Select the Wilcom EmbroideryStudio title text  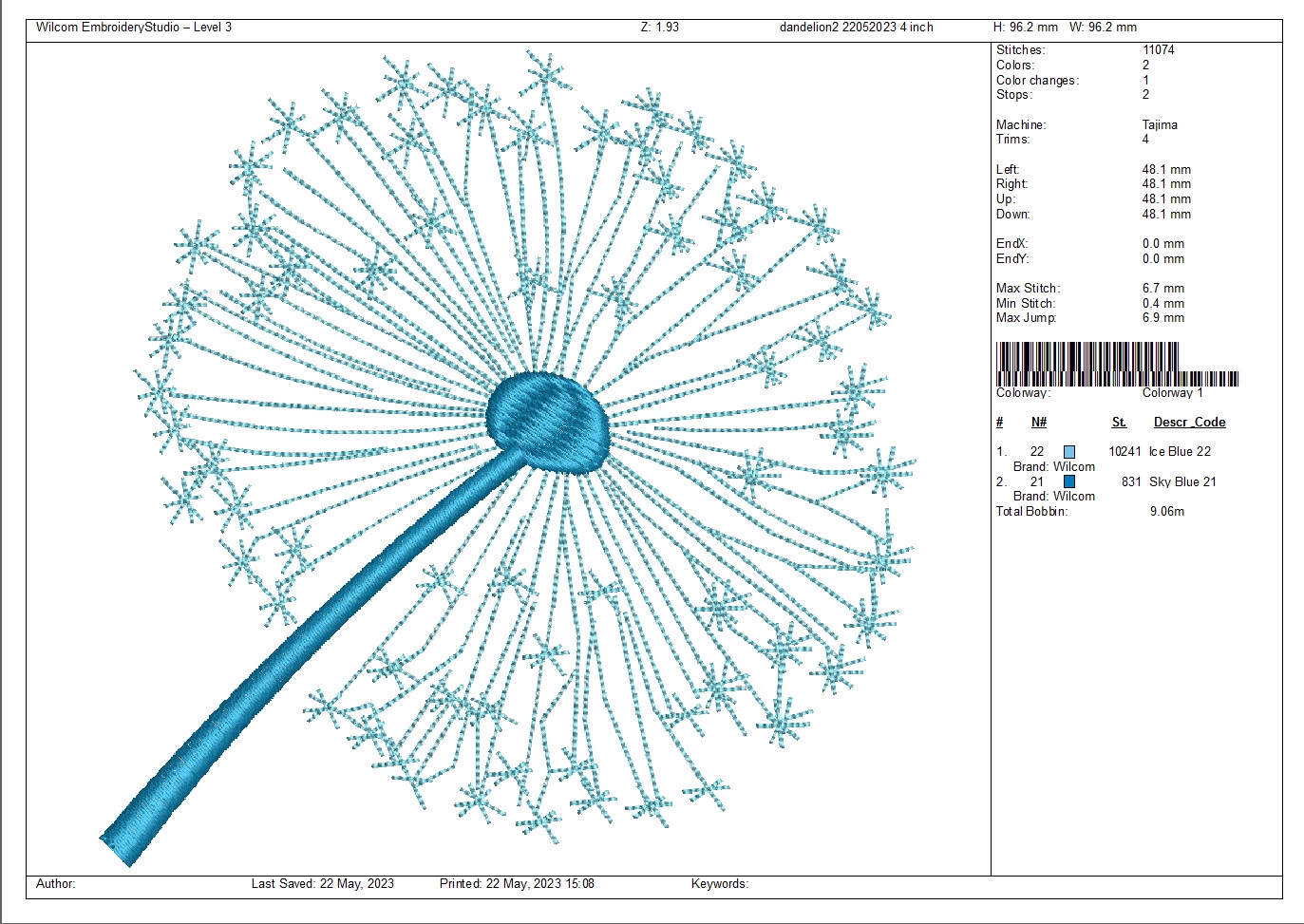coord(133,28)
